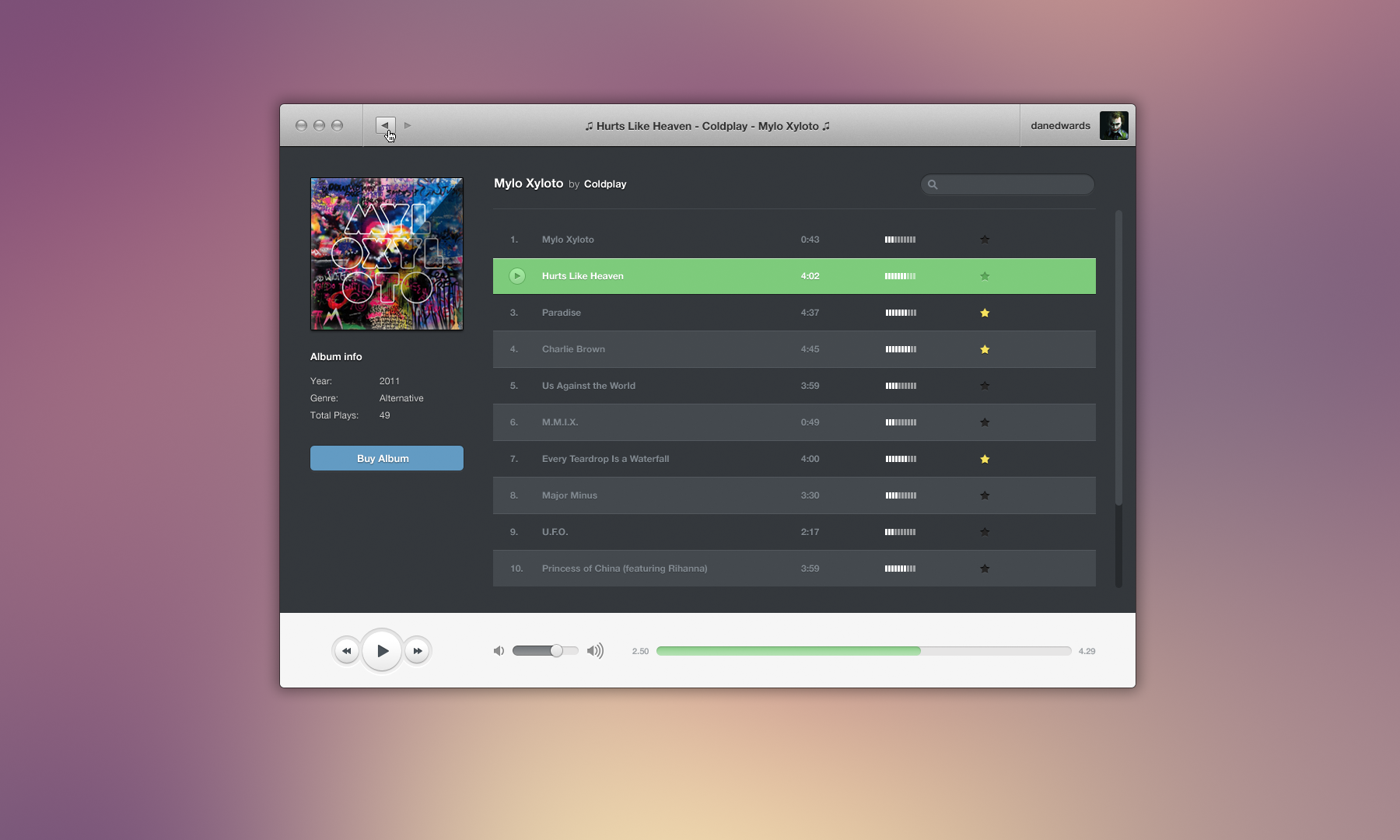Select track Every Teardrop Is a Waterfall
This screenshot has width=1400, height=840.
pos(605,459)
